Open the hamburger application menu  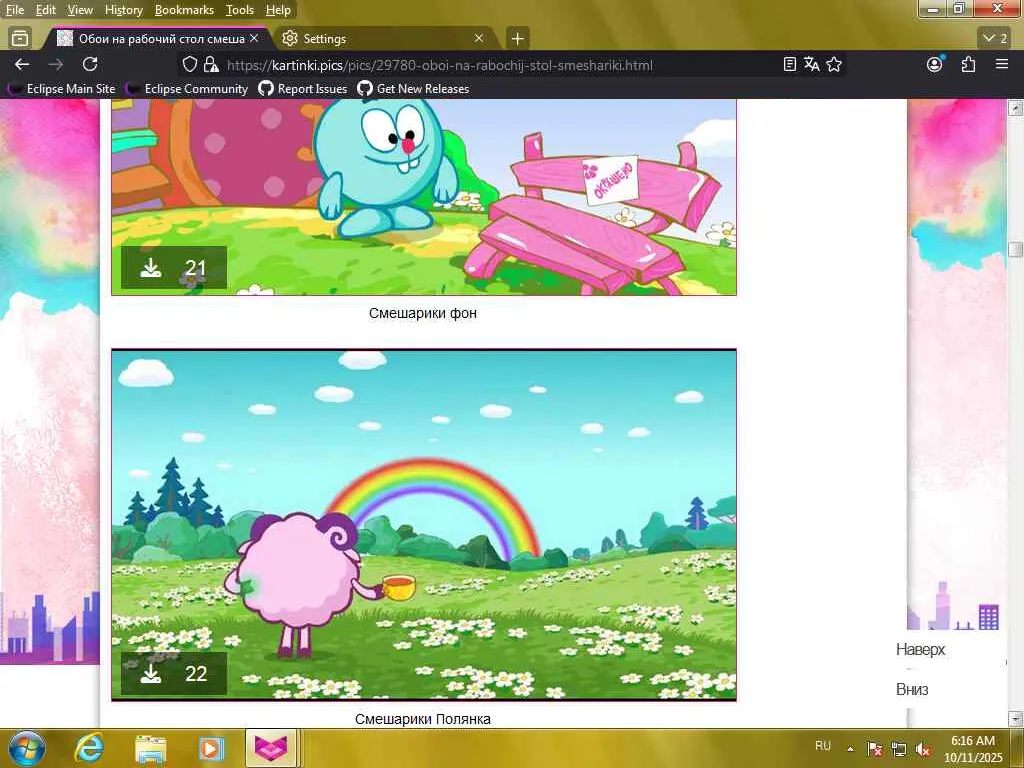click(x=1002, y=64)
